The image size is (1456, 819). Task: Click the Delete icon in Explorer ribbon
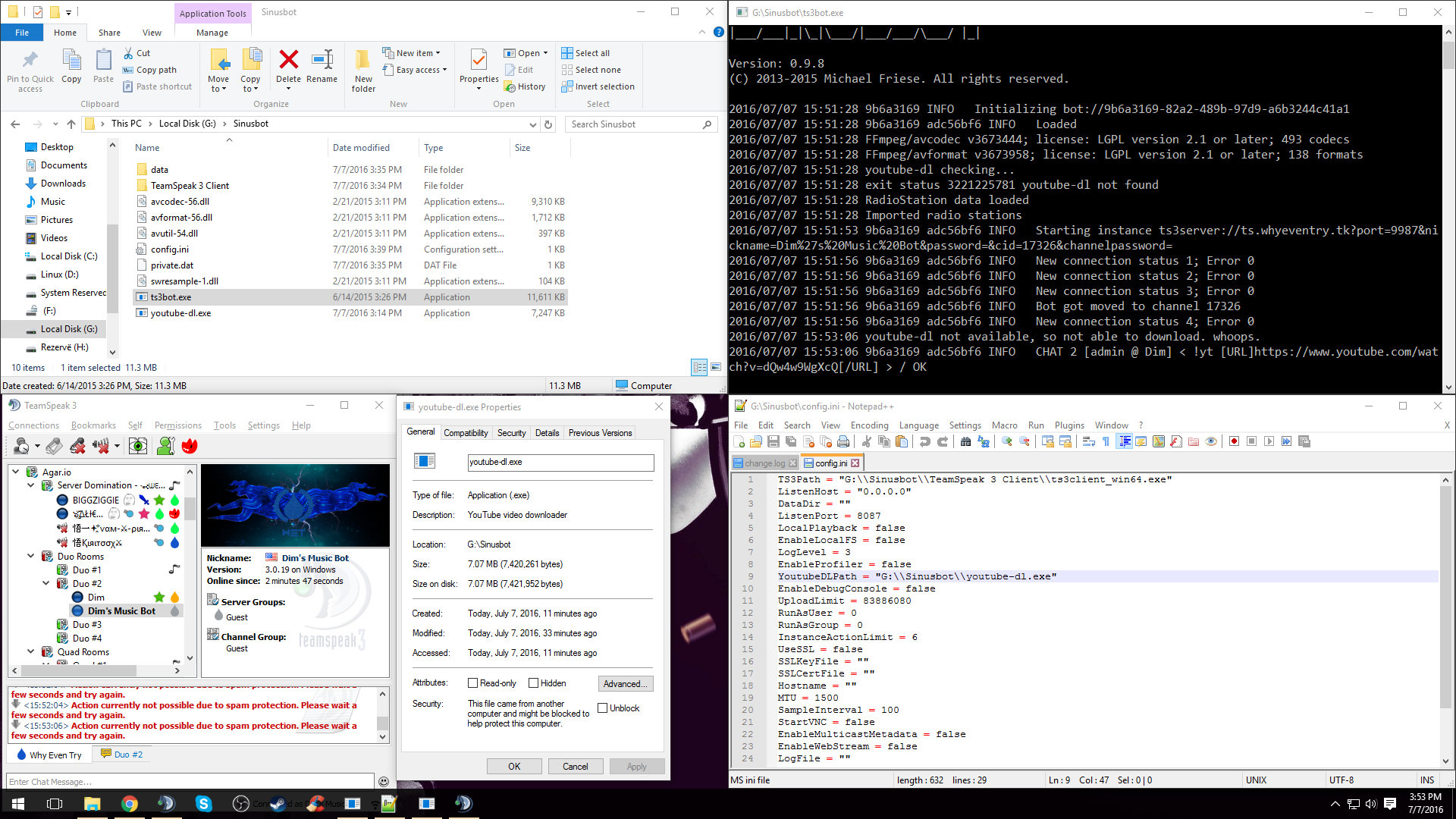click(x=288, y=67)
